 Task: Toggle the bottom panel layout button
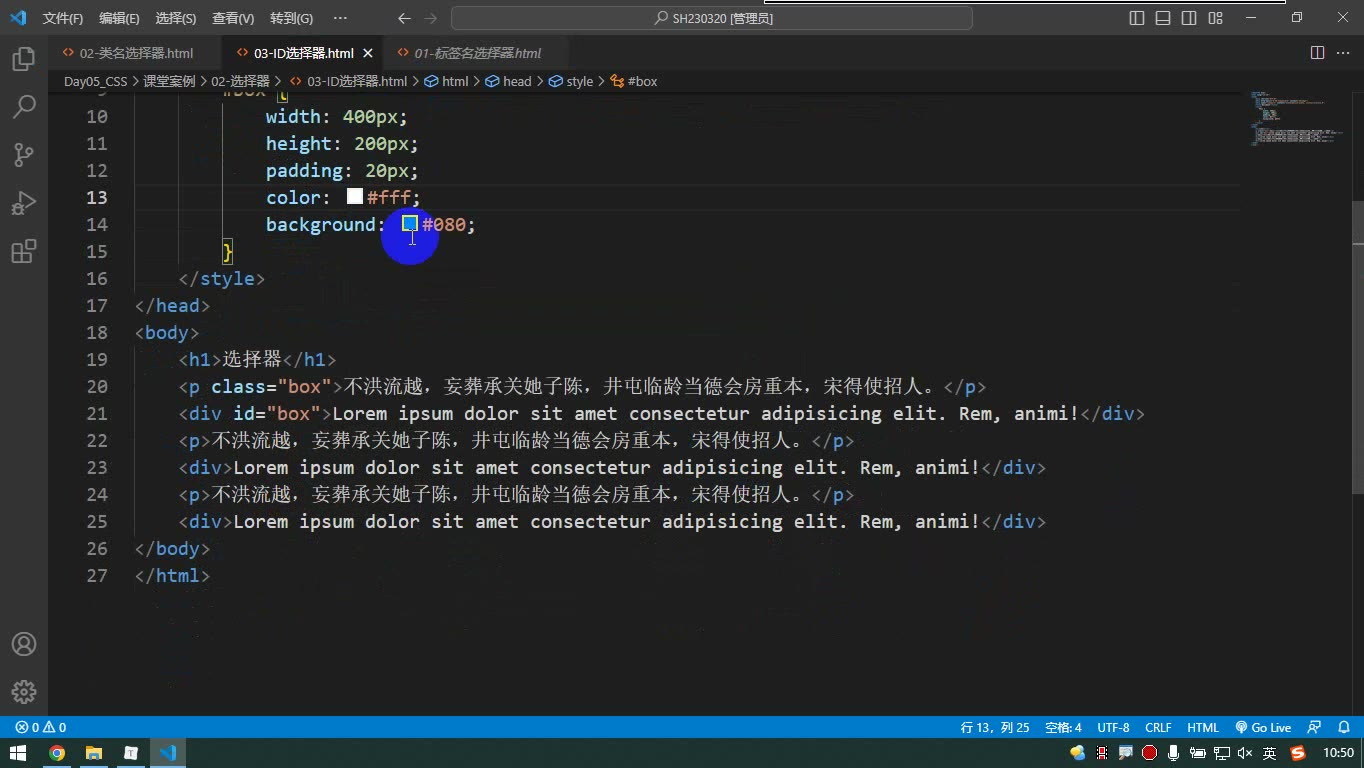(x=1163, y=18)
